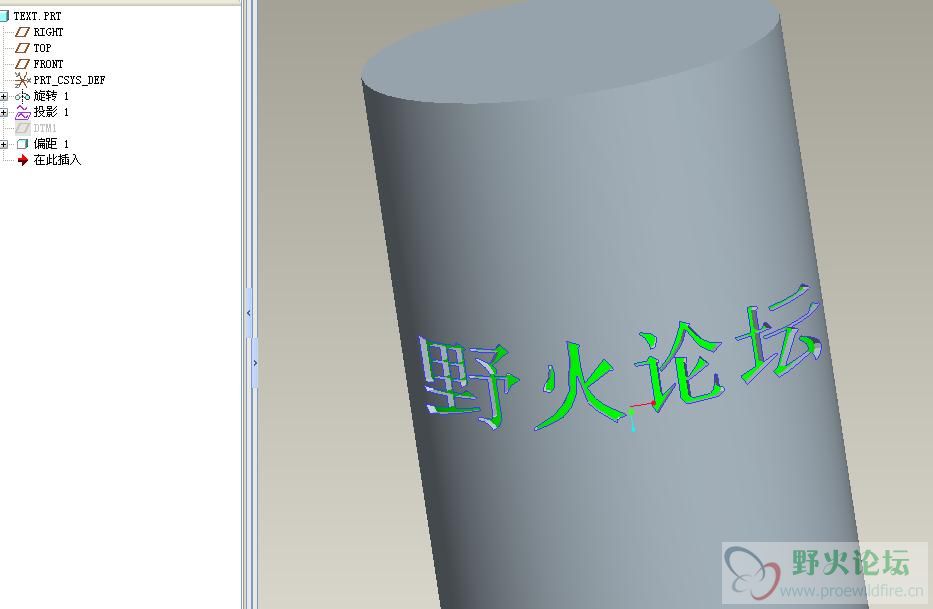This screenshot has width=933, height=609.
Task: Select the embossed 野 character on cylinder
Action: coord(468,383)
